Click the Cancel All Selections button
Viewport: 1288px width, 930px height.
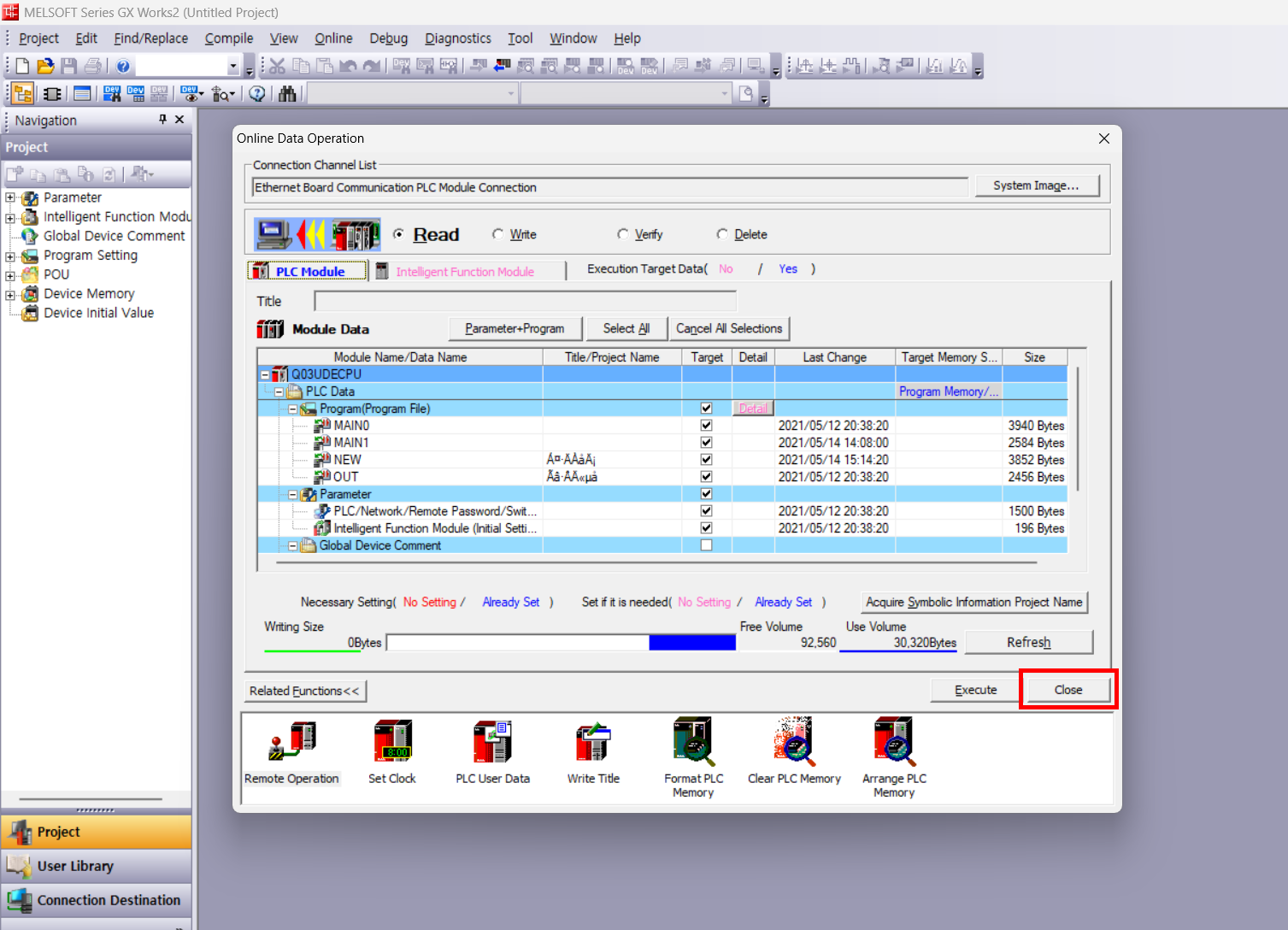tap(729, 328)
